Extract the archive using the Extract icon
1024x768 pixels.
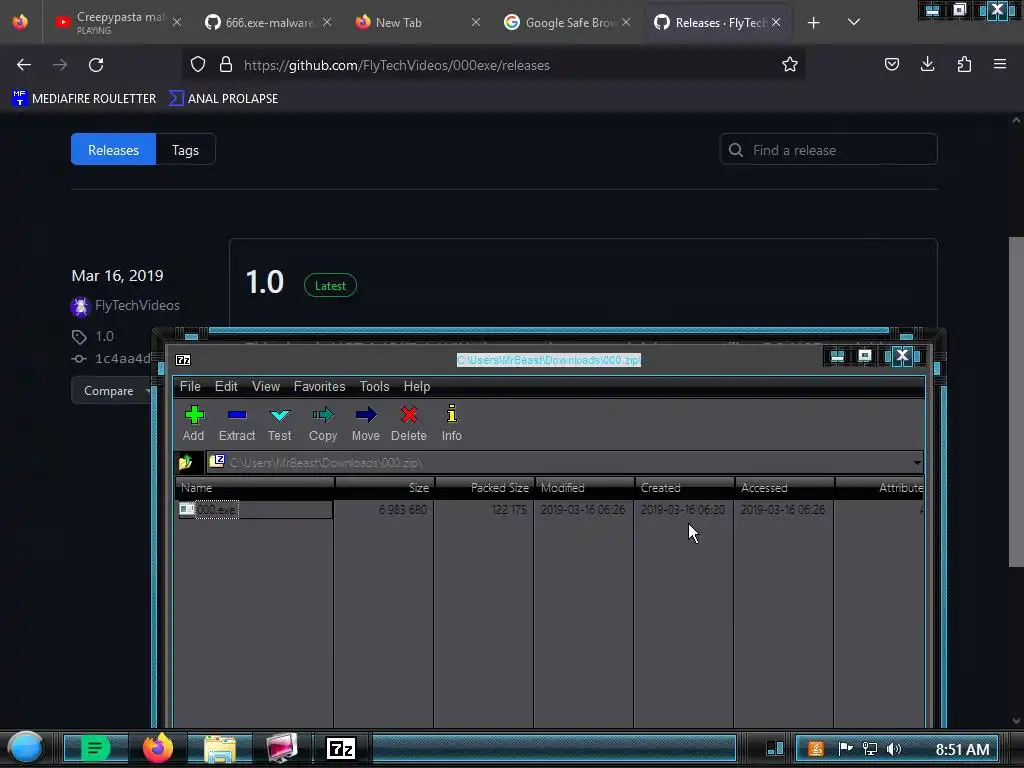click(x=236, y=423)
